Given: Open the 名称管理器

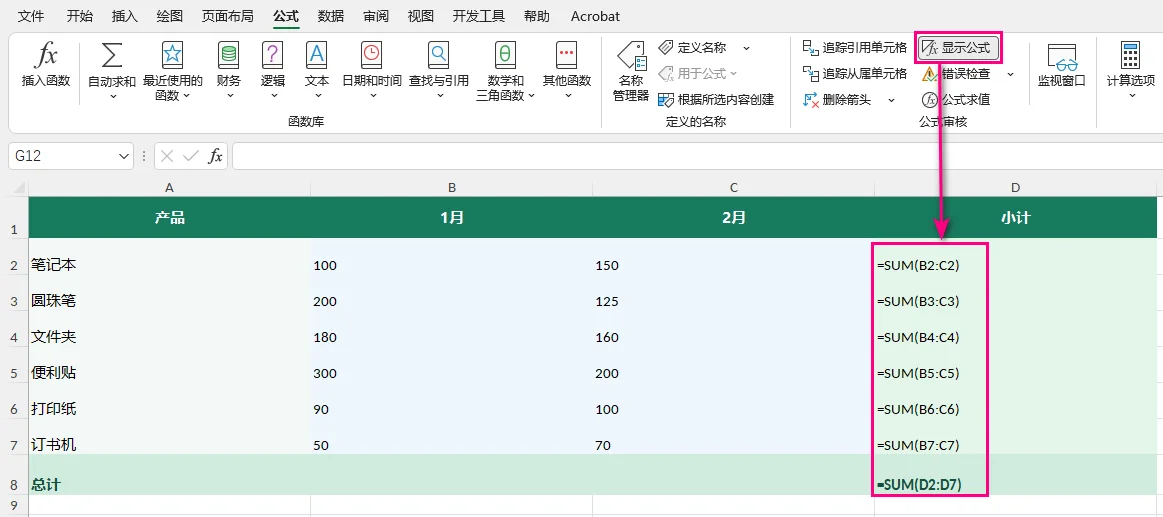Looking at the screenshot, I should pos(631,71).
